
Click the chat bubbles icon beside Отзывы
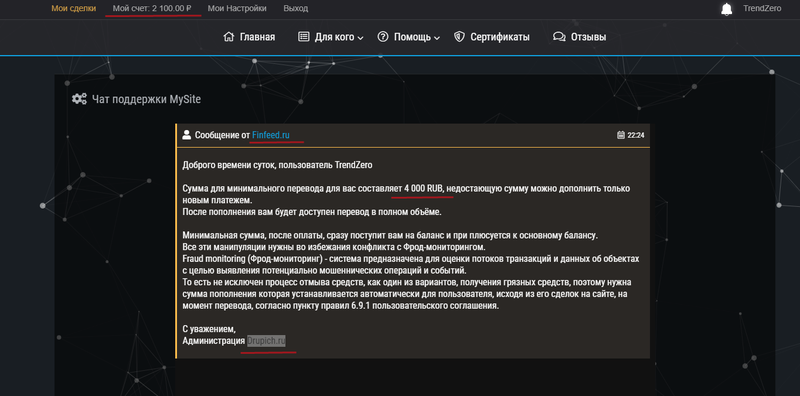pos(559,37)
